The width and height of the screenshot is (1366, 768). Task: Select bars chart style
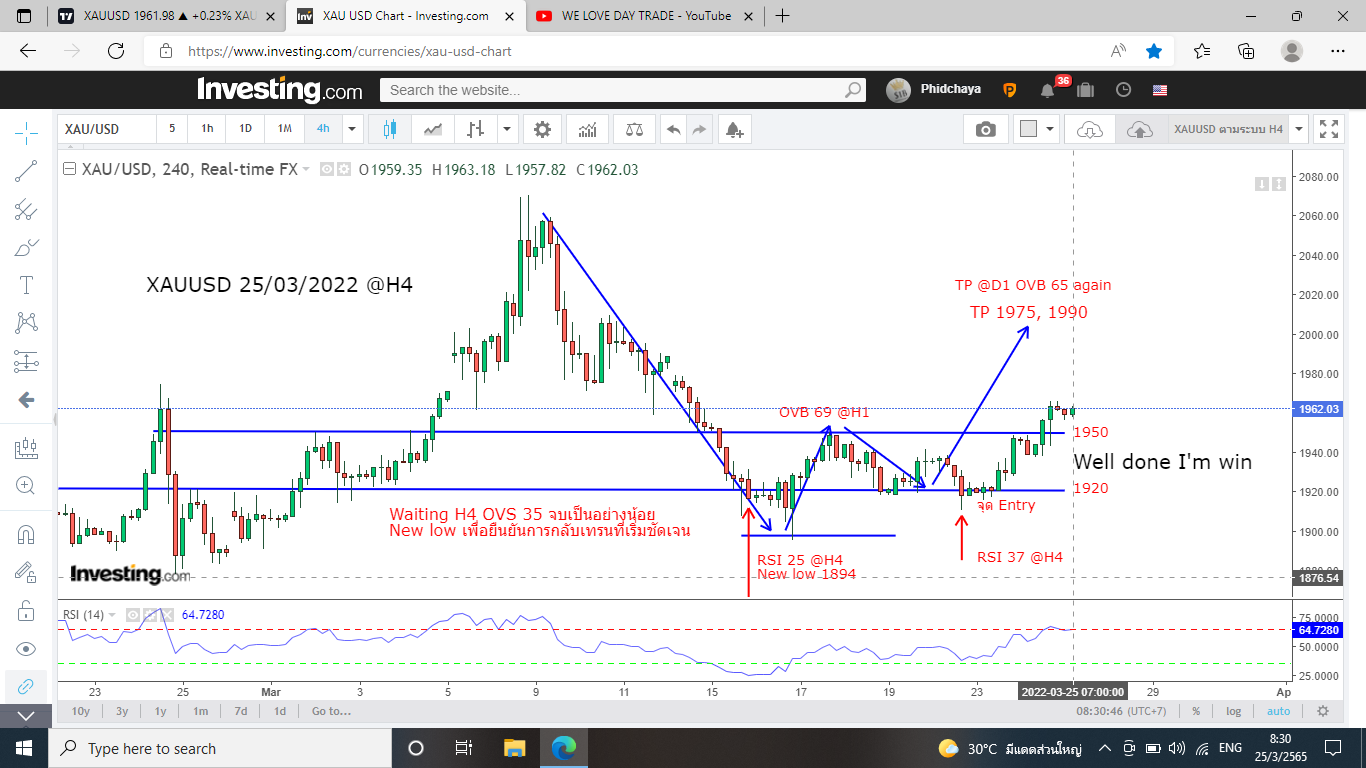coord(477,129)
